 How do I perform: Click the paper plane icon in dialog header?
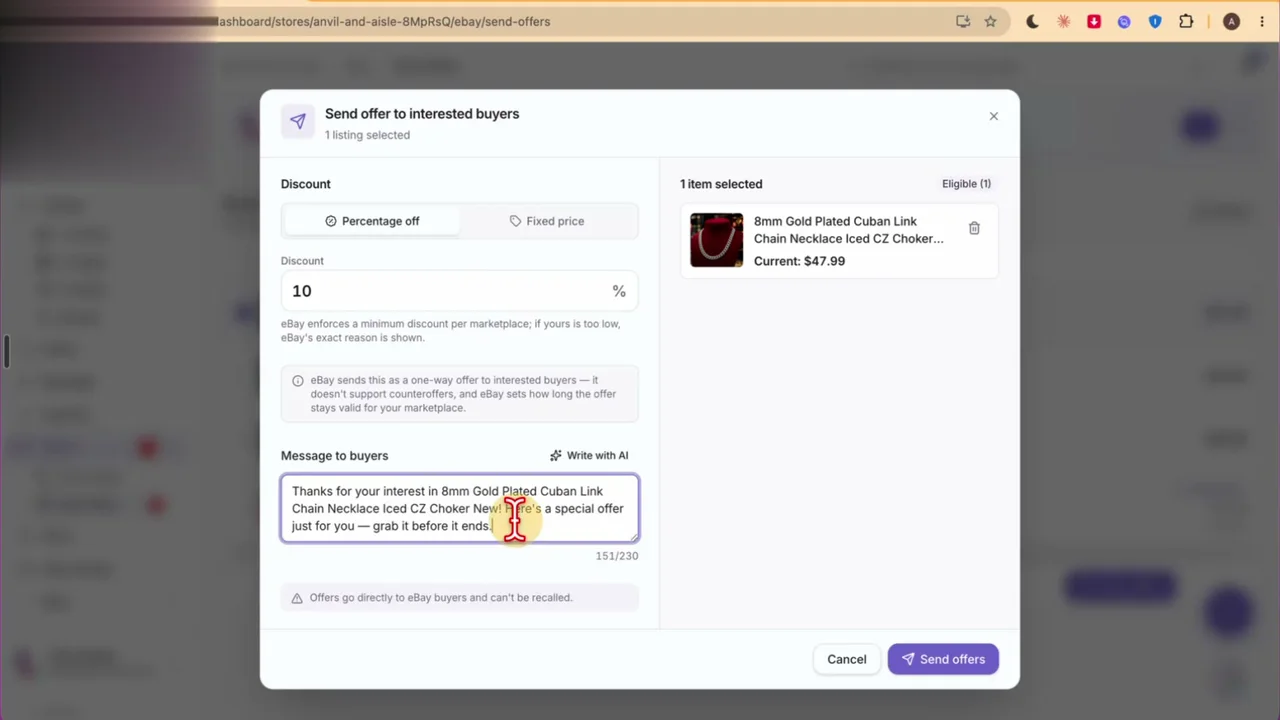[x=298, y=121]
